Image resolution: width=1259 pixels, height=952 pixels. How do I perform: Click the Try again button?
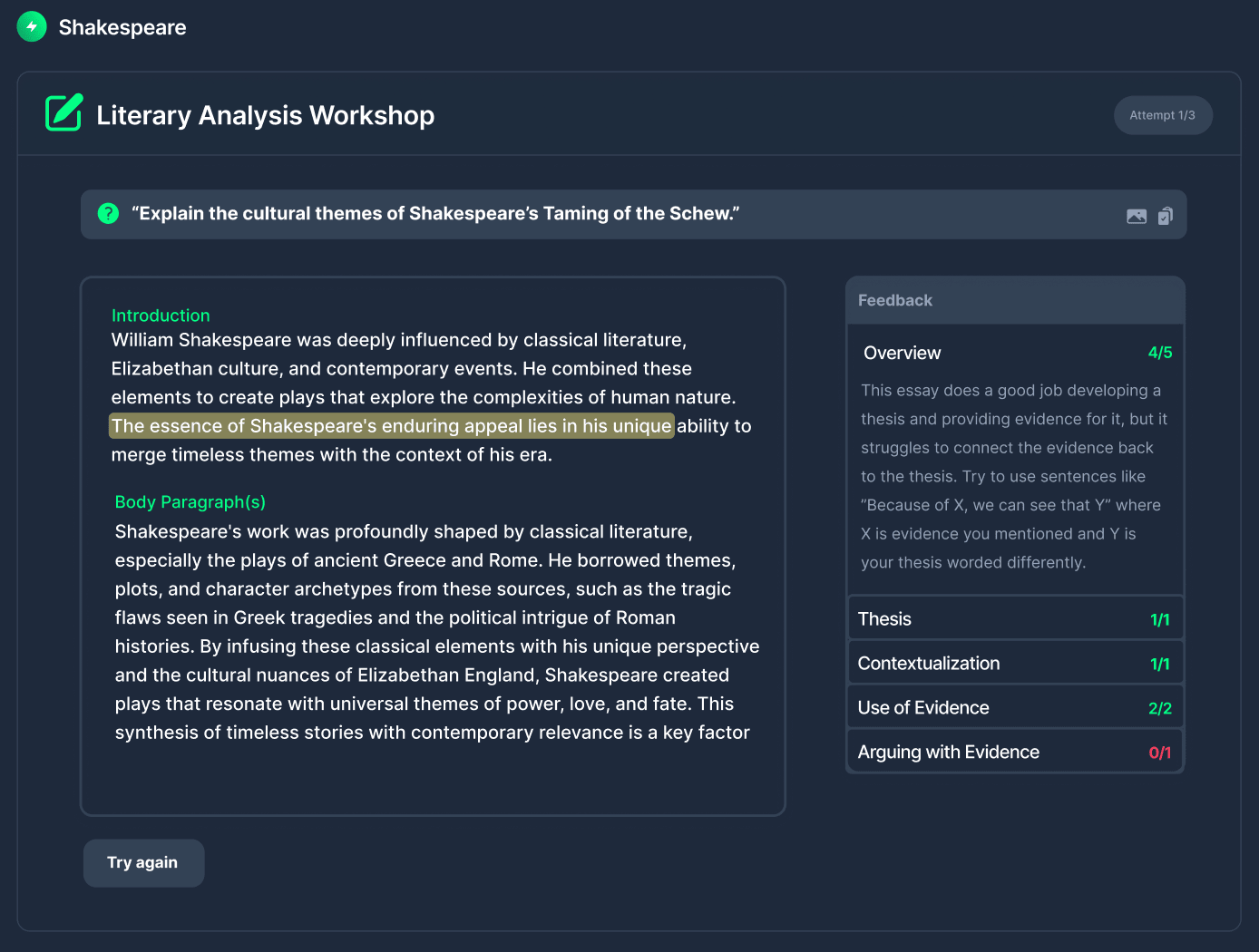(143, 863)
